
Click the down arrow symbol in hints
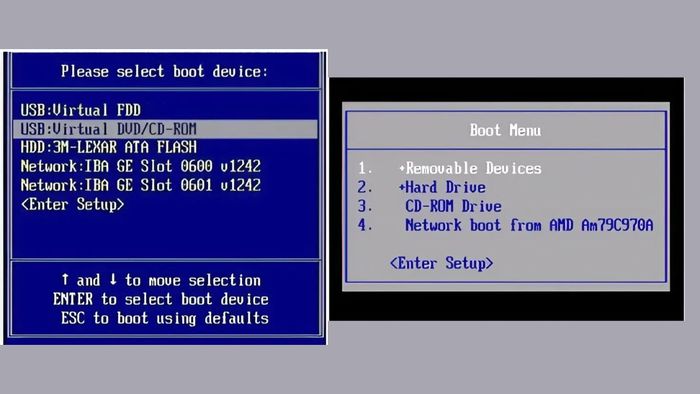pos(113,280)
